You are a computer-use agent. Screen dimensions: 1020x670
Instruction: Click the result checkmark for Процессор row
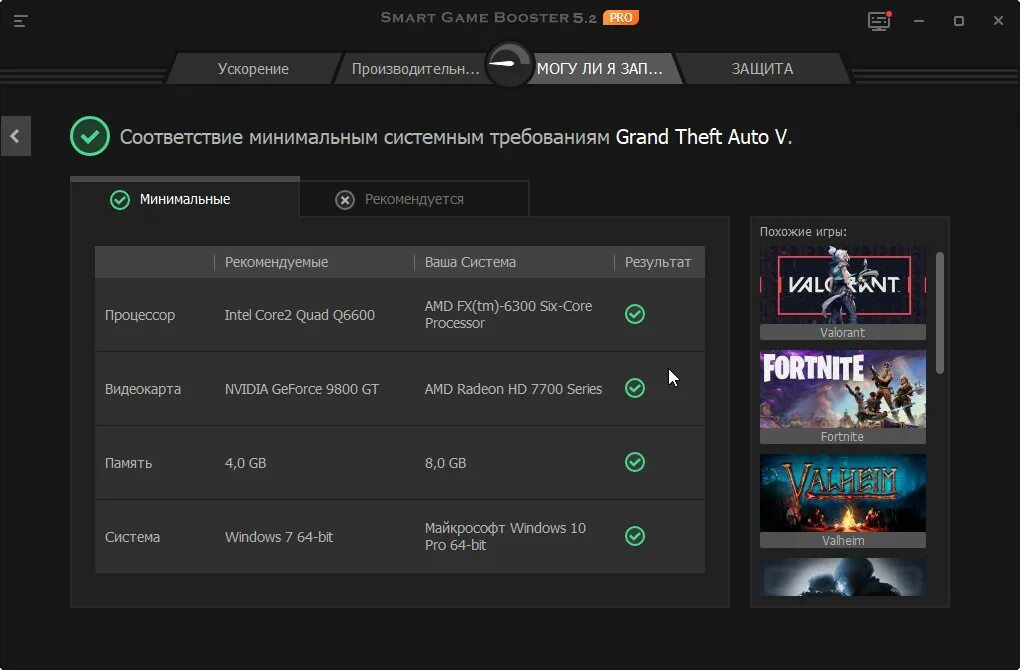point(635,314)
